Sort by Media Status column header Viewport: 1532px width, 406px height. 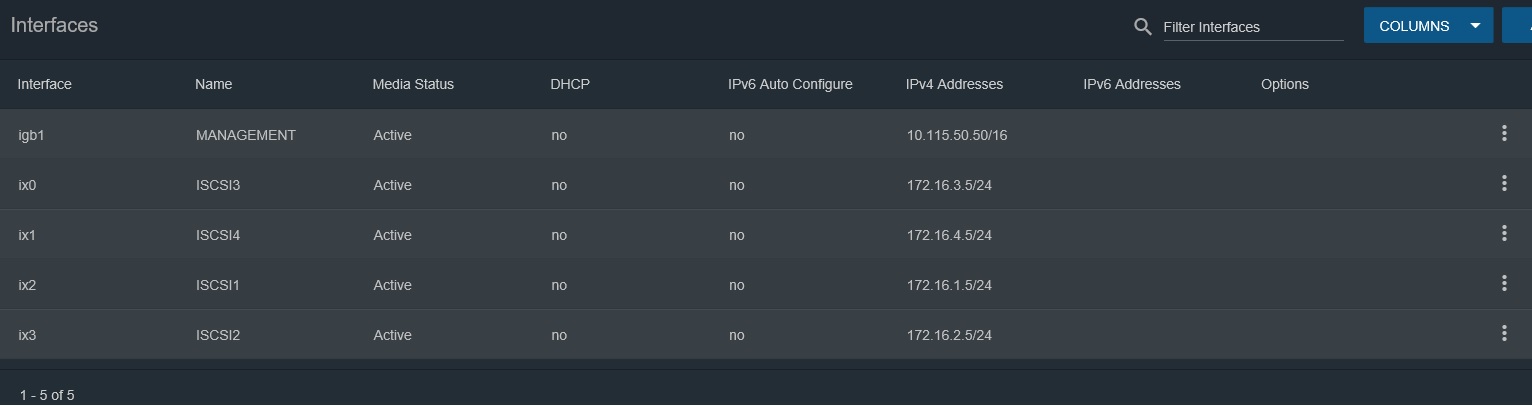[413, 84]
